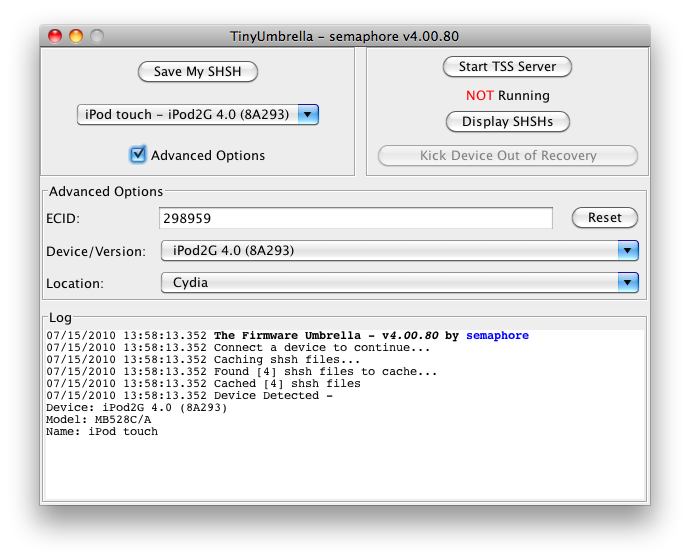Click Kick Device Out of Recovery
Screen dimensions: 690x560
pyautogui.click(x=507, y=156)
